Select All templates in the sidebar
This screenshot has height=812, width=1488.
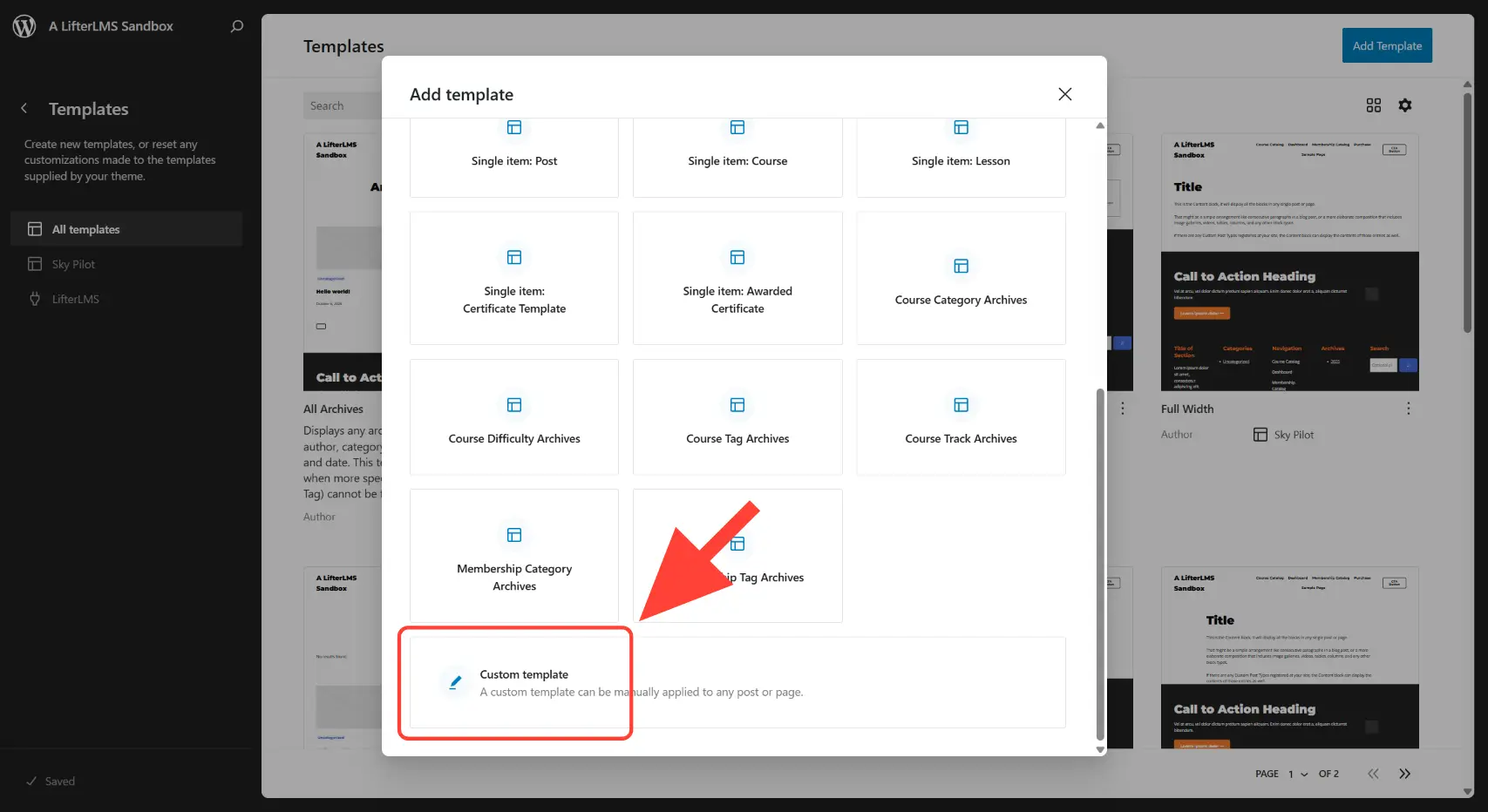point(86,228)
